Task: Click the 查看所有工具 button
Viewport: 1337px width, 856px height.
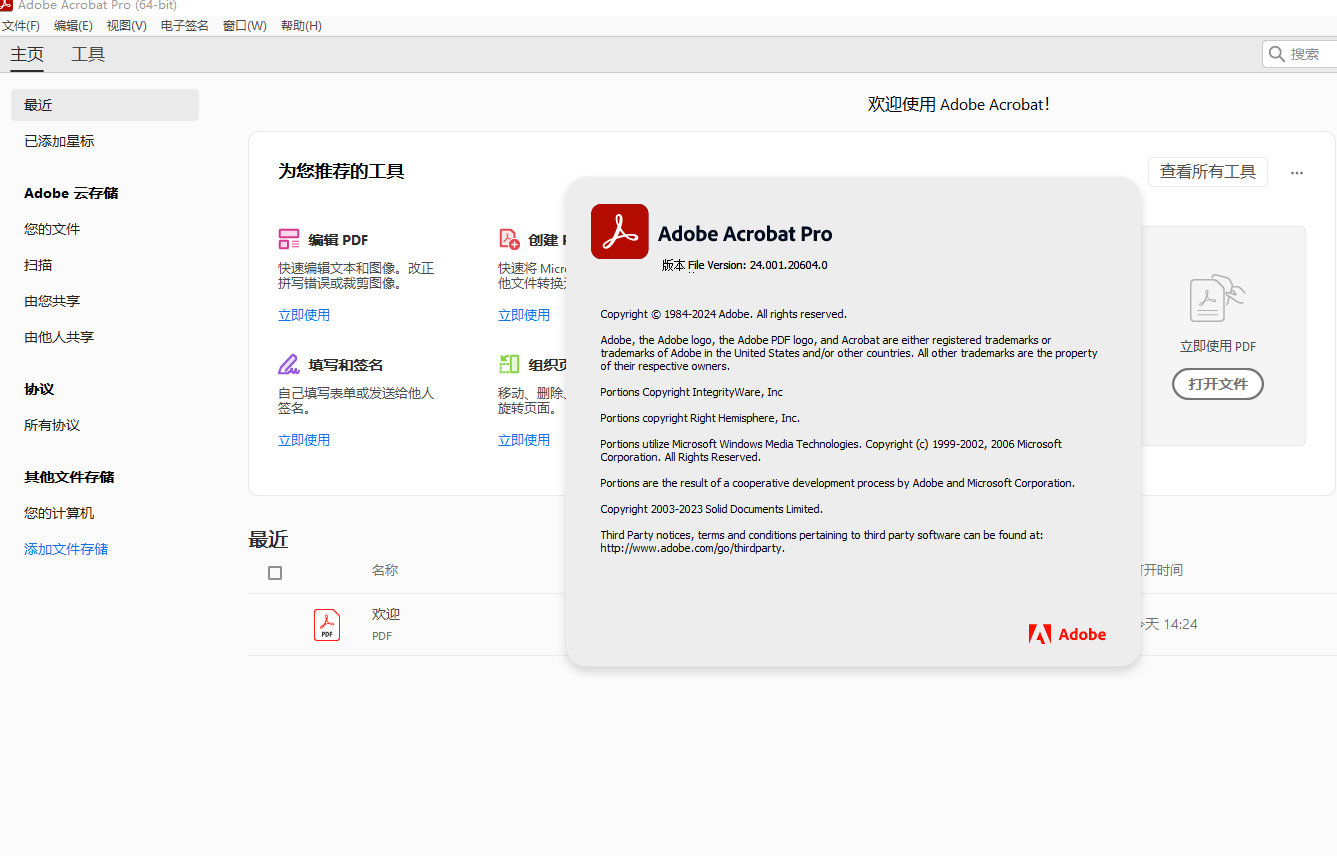Action: pos(1208,172)
